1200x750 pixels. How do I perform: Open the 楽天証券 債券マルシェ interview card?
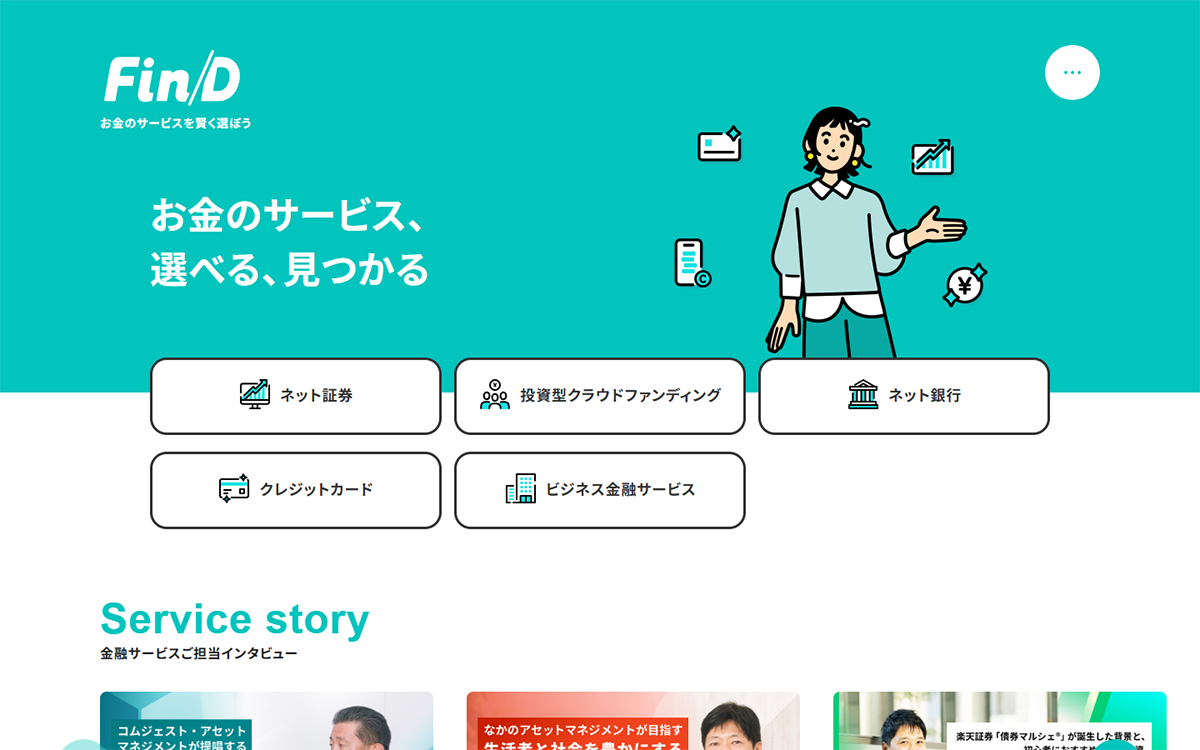[1000, 721]
